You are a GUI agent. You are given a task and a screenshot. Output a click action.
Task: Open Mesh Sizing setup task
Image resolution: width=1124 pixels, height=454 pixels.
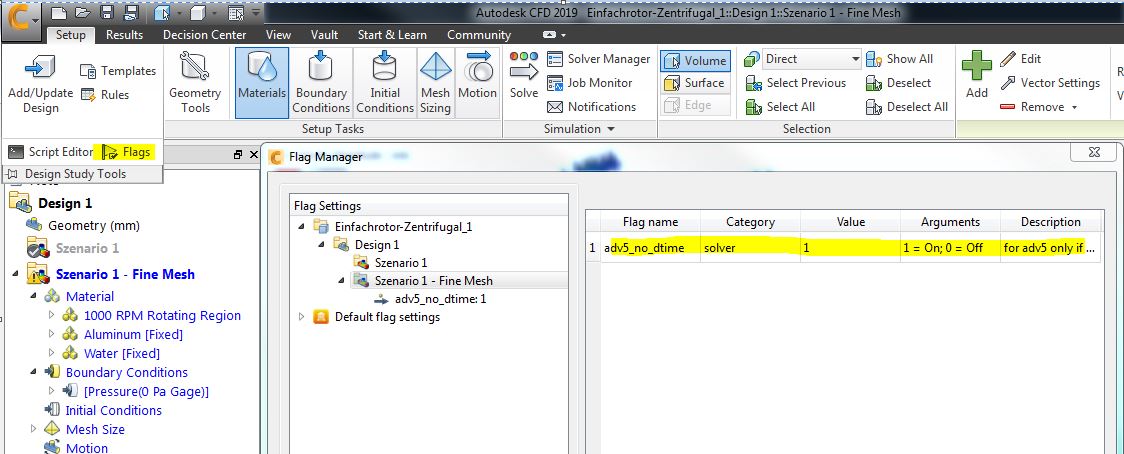[434, 82]
